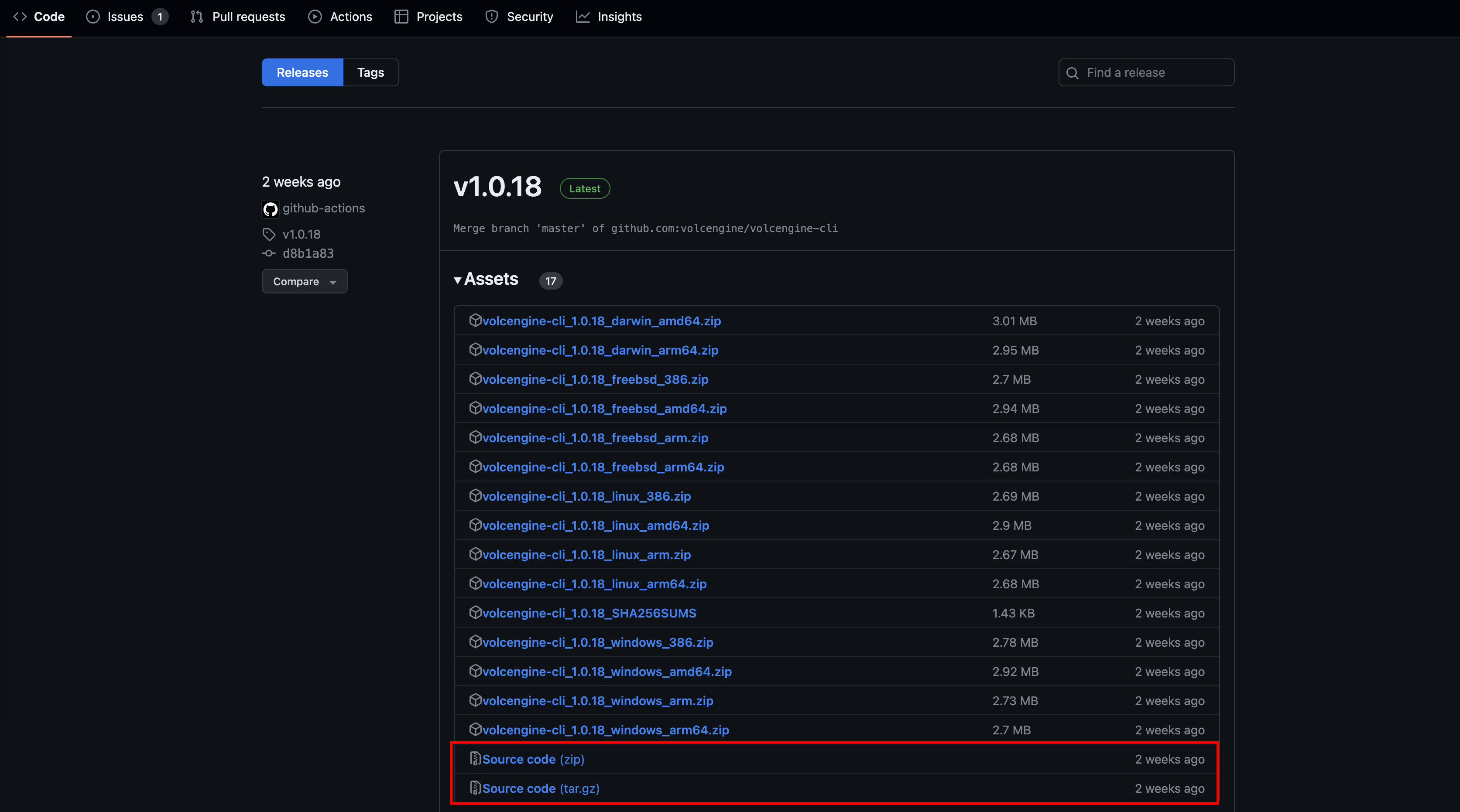Download linux_amd64.zip asset
This screenshot has width=1460, height=812.
596,526
